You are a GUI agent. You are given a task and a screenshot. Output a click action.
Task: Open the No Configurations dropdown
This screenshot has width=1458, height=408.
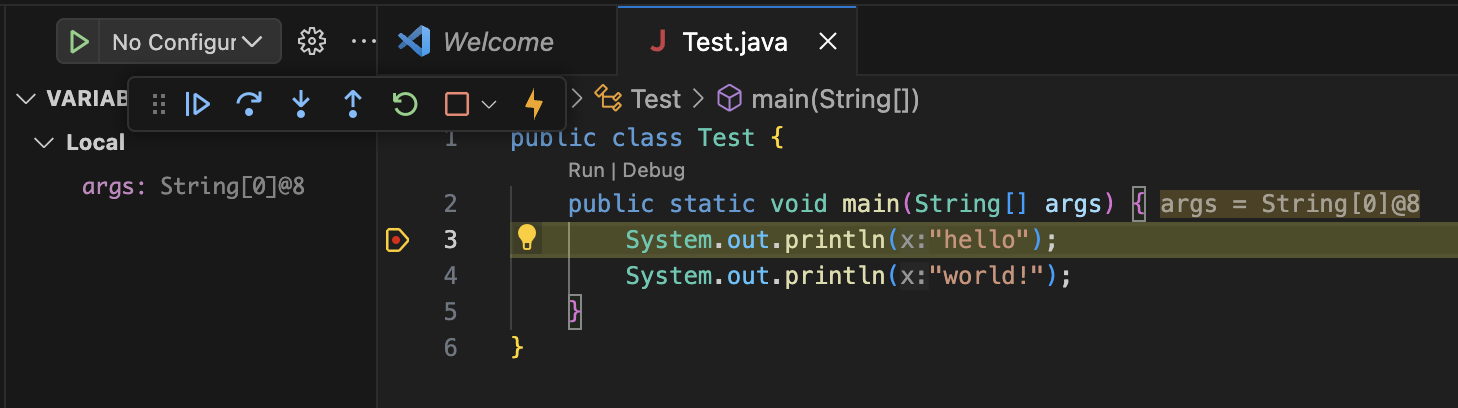(x=186, y=42)
